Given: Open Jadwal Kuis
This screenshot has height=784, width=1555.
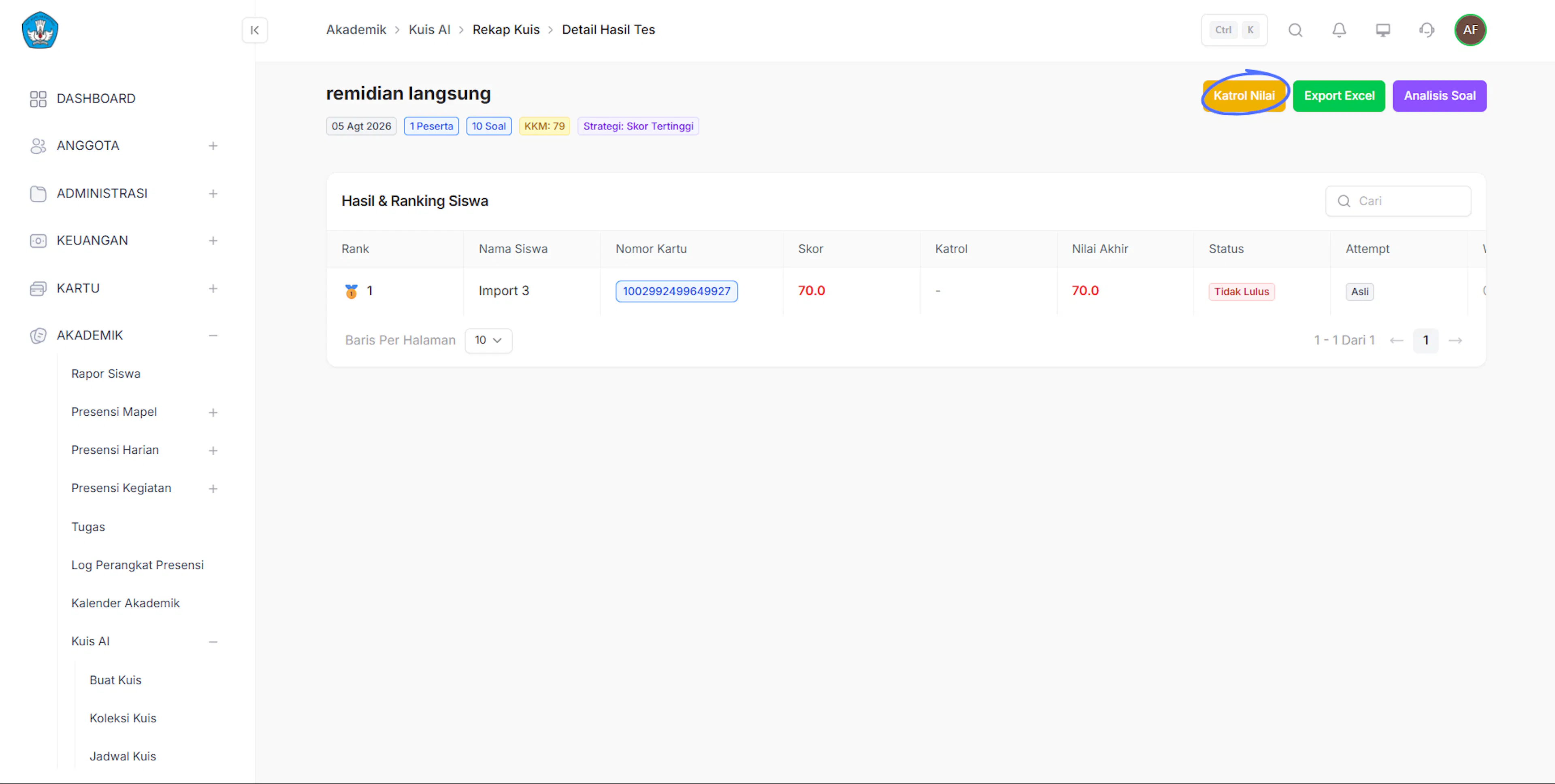Looking at the screenshot, I should [x=123, y=757].
